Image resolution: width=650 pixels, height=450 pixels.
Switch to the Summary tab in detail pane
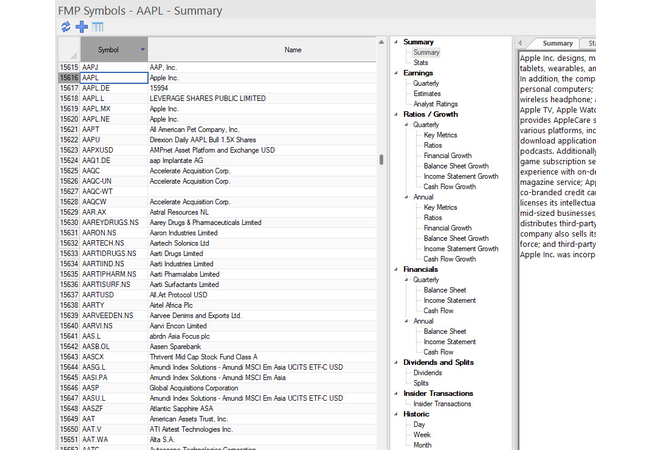tap(558, 43)
